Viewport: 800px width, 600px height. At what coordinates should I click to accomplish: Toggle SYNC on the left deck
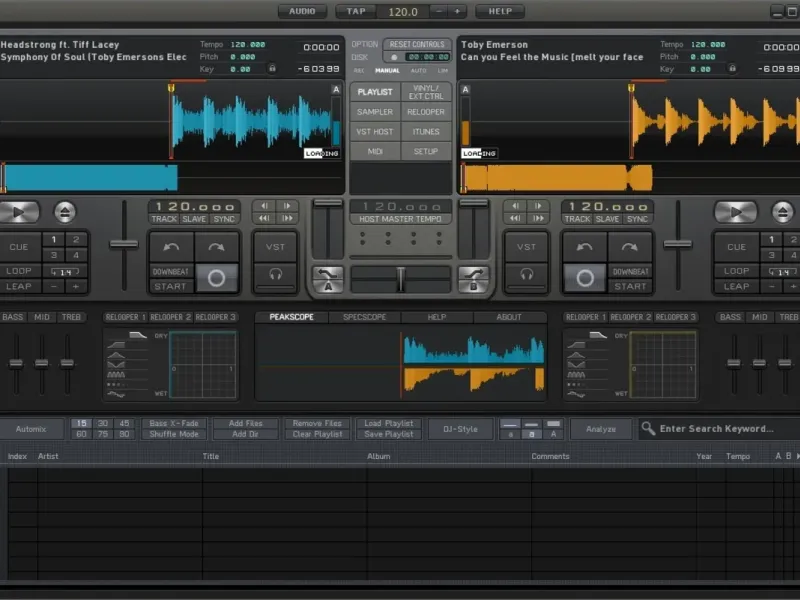coord(224,219)
